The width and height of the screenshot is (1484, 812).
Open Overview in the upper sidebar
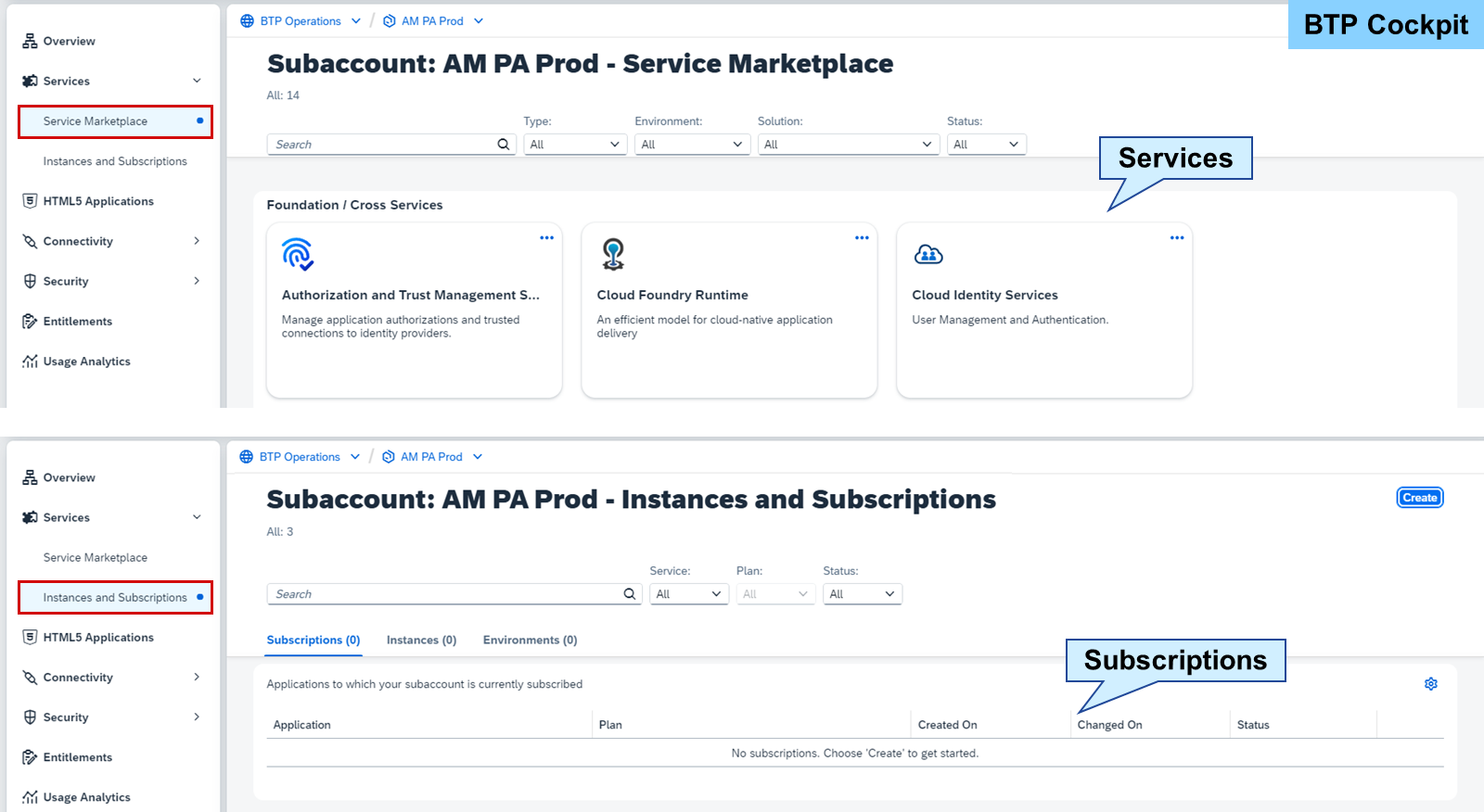70,41
